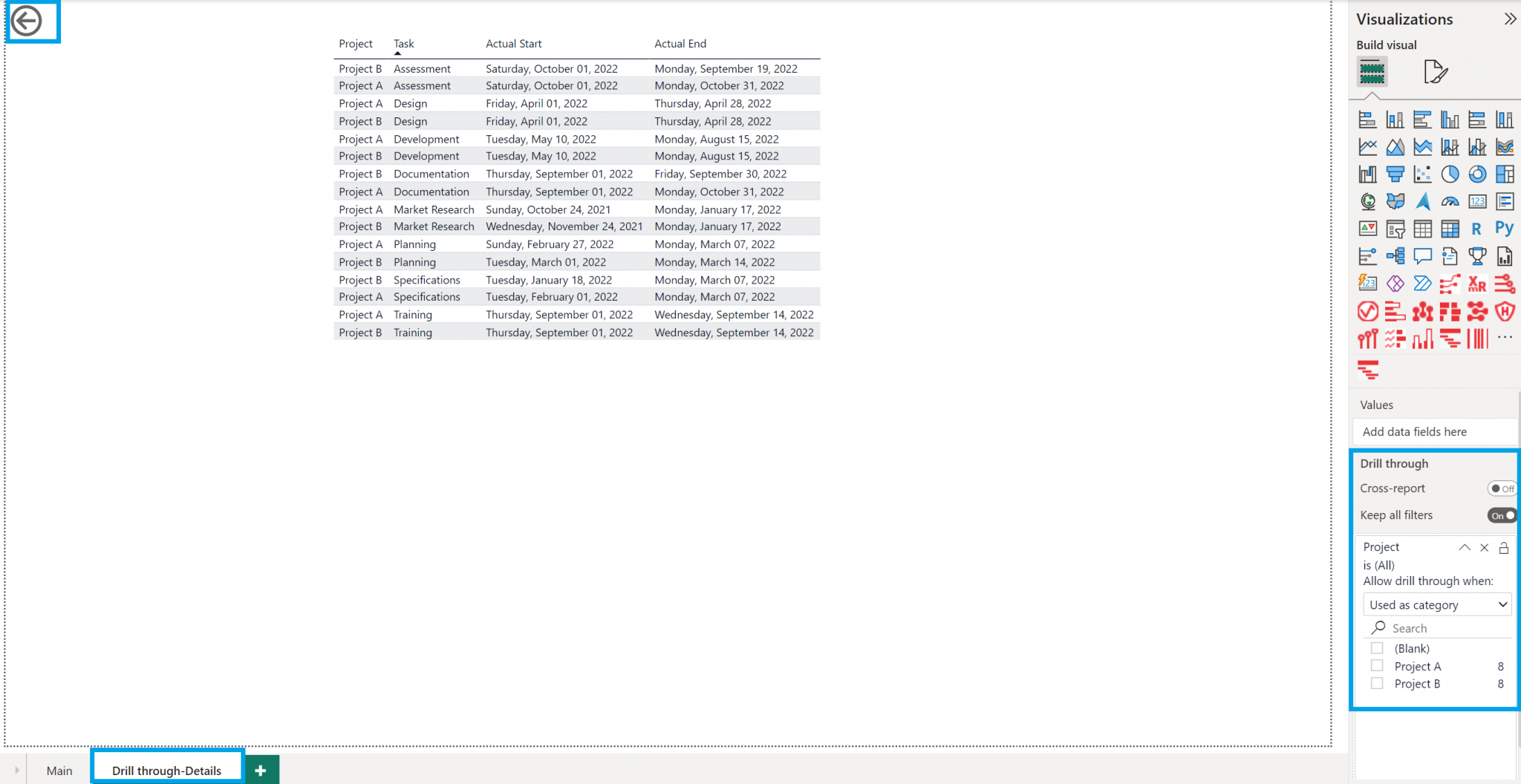
Task: Switch to the Main page tab
Action: pyautogui.click(x=59, y=771)
